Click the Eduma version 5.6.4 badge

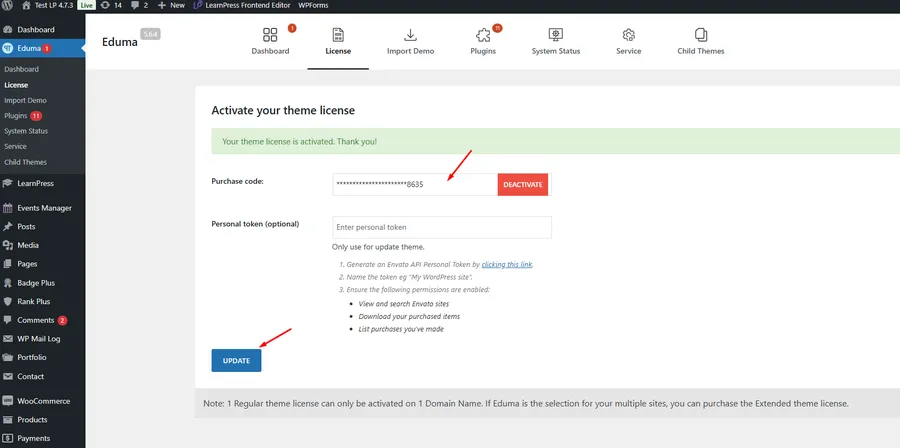pos(150,34)
